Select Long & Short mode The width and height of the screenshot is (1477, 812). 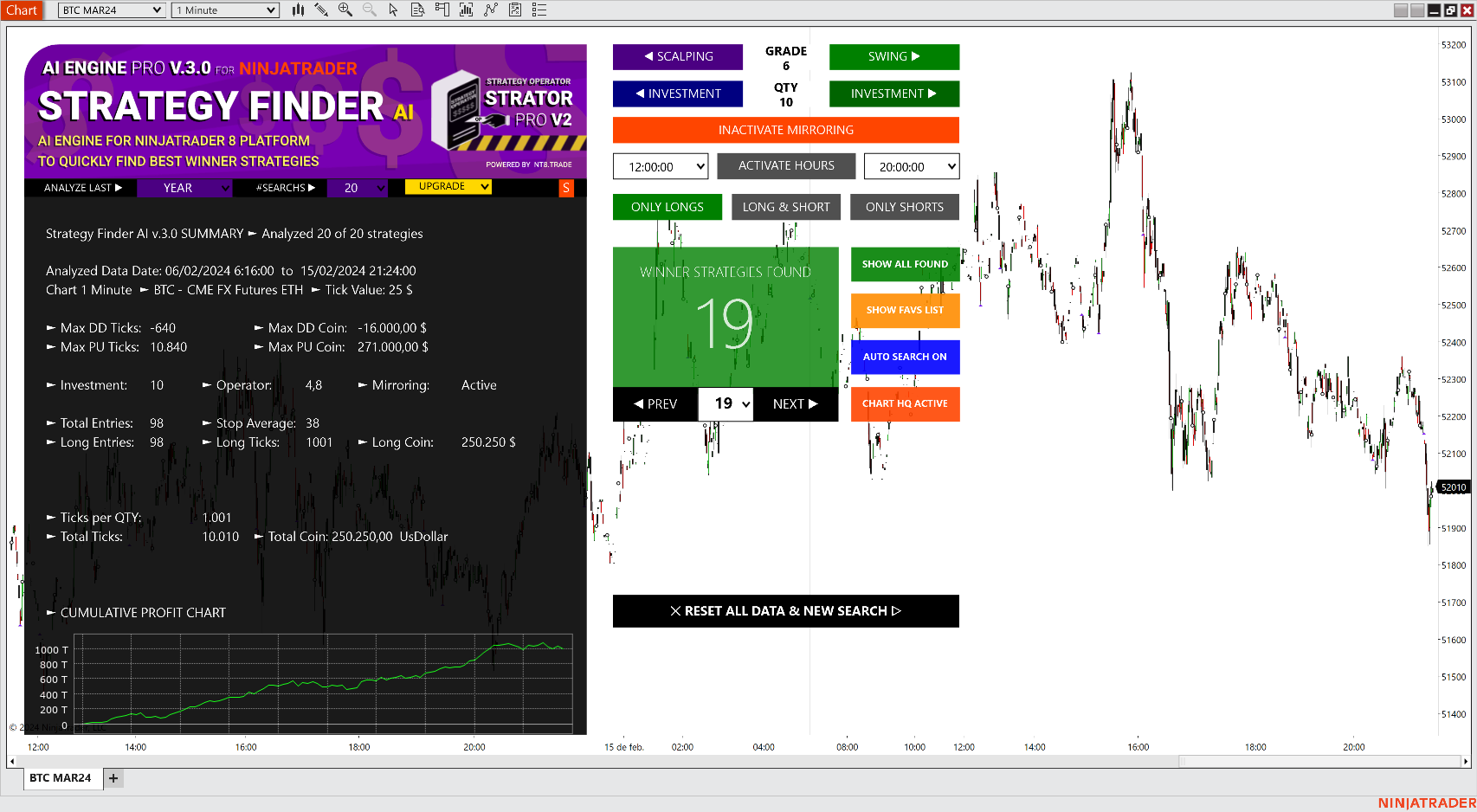786,207
